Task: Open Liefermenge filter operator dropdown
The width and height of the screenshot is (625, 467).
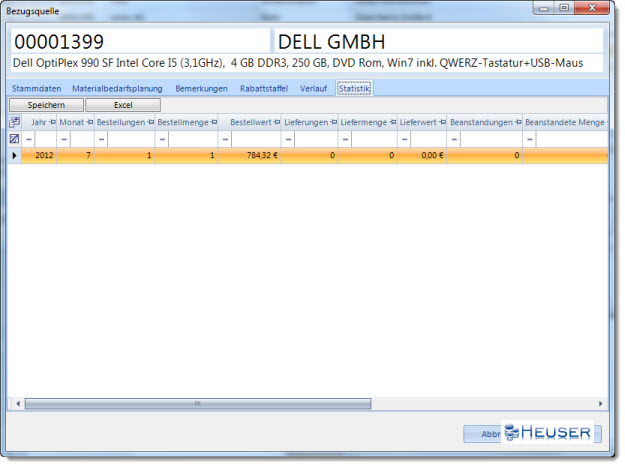Action: pyautogui.click(x=345, y=139)
